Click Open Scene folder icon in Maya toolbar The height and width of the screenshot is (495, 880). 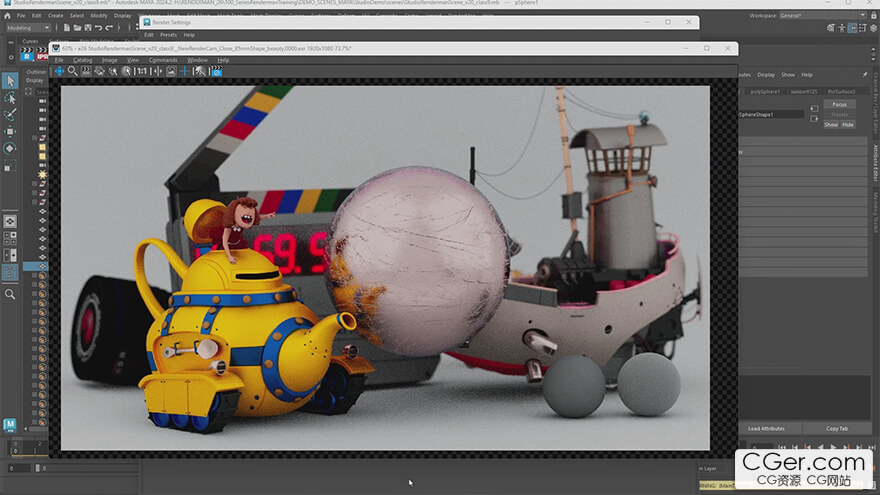[77, 28]
